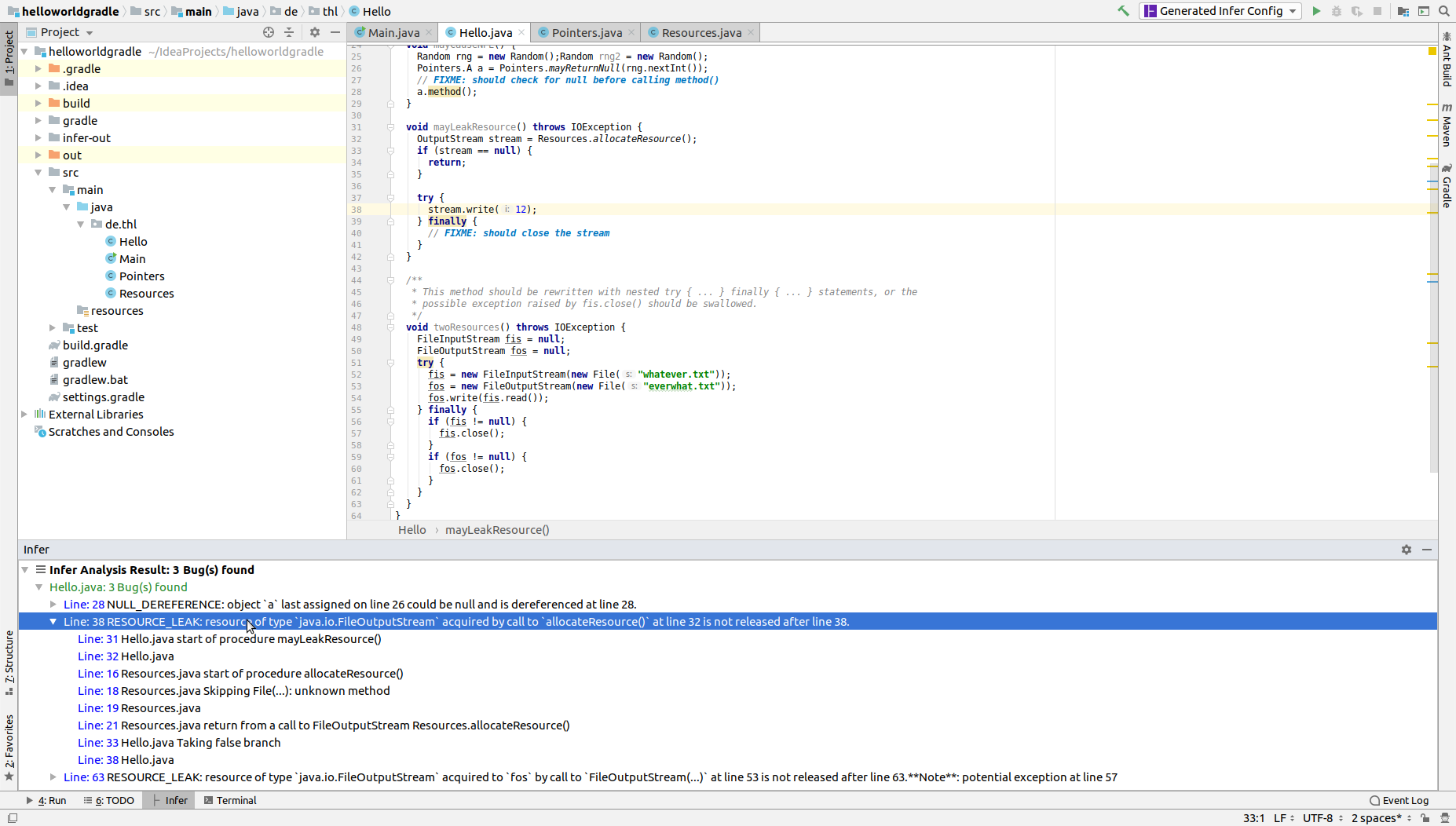Viewport: 1456px width, 826px height.
Task: Expand the test folder
Action: click(53, 328)
